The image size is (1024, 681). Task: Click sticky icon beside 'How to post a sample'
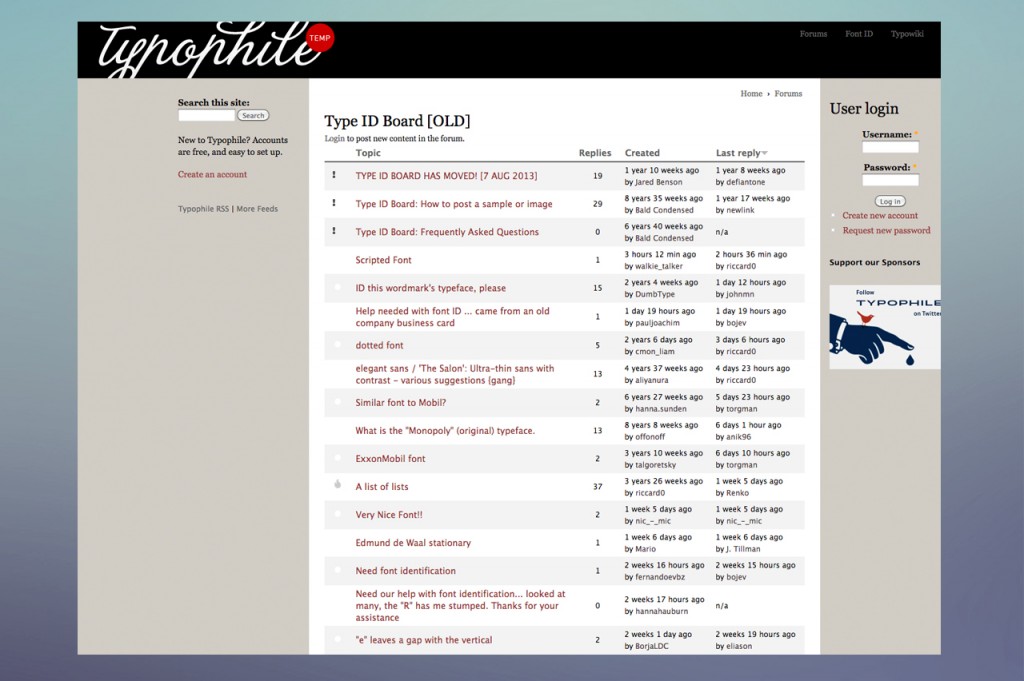(334, 203)
